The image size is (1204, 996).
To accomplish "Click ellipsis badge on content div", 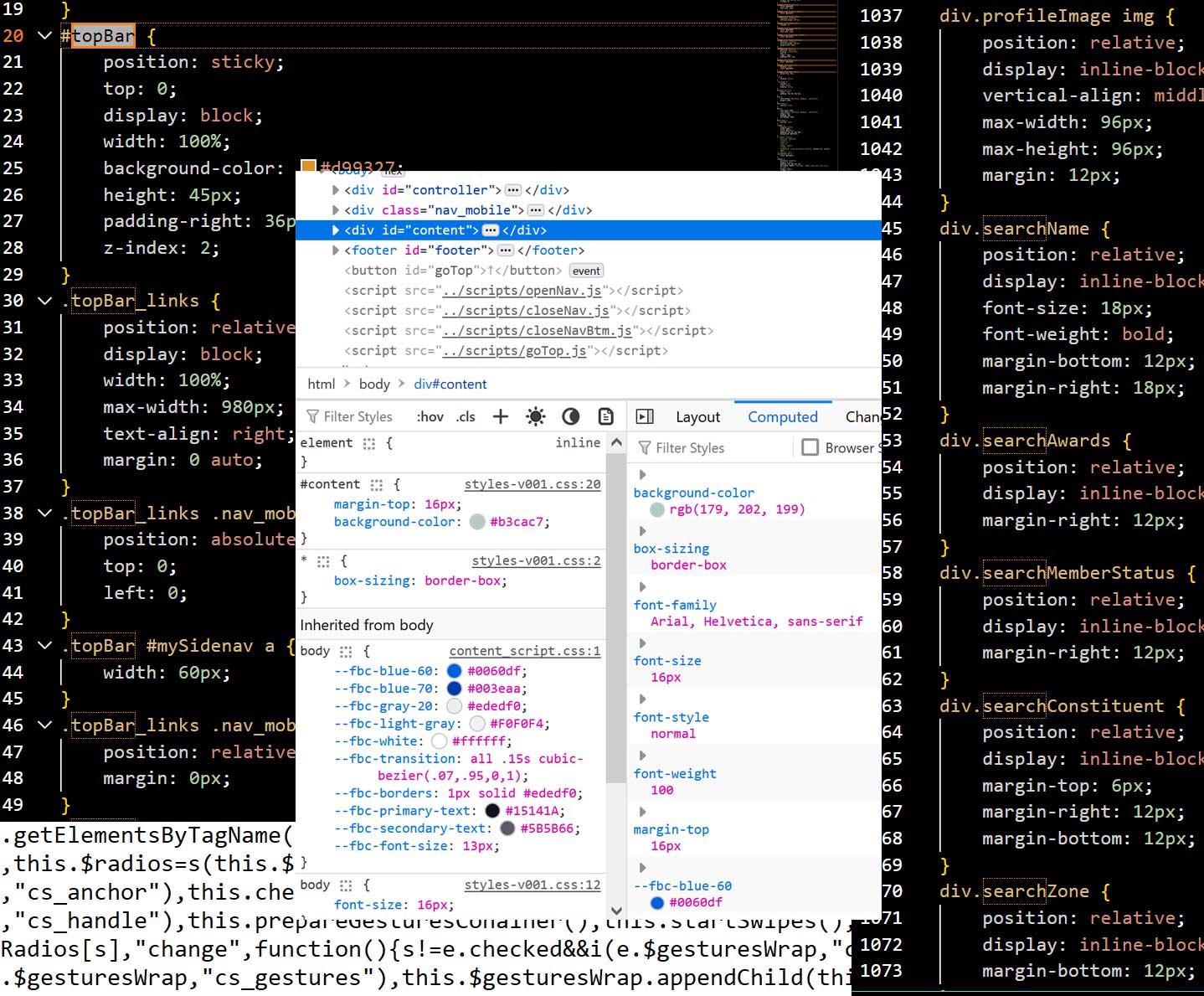I will [x=491, y=230].
